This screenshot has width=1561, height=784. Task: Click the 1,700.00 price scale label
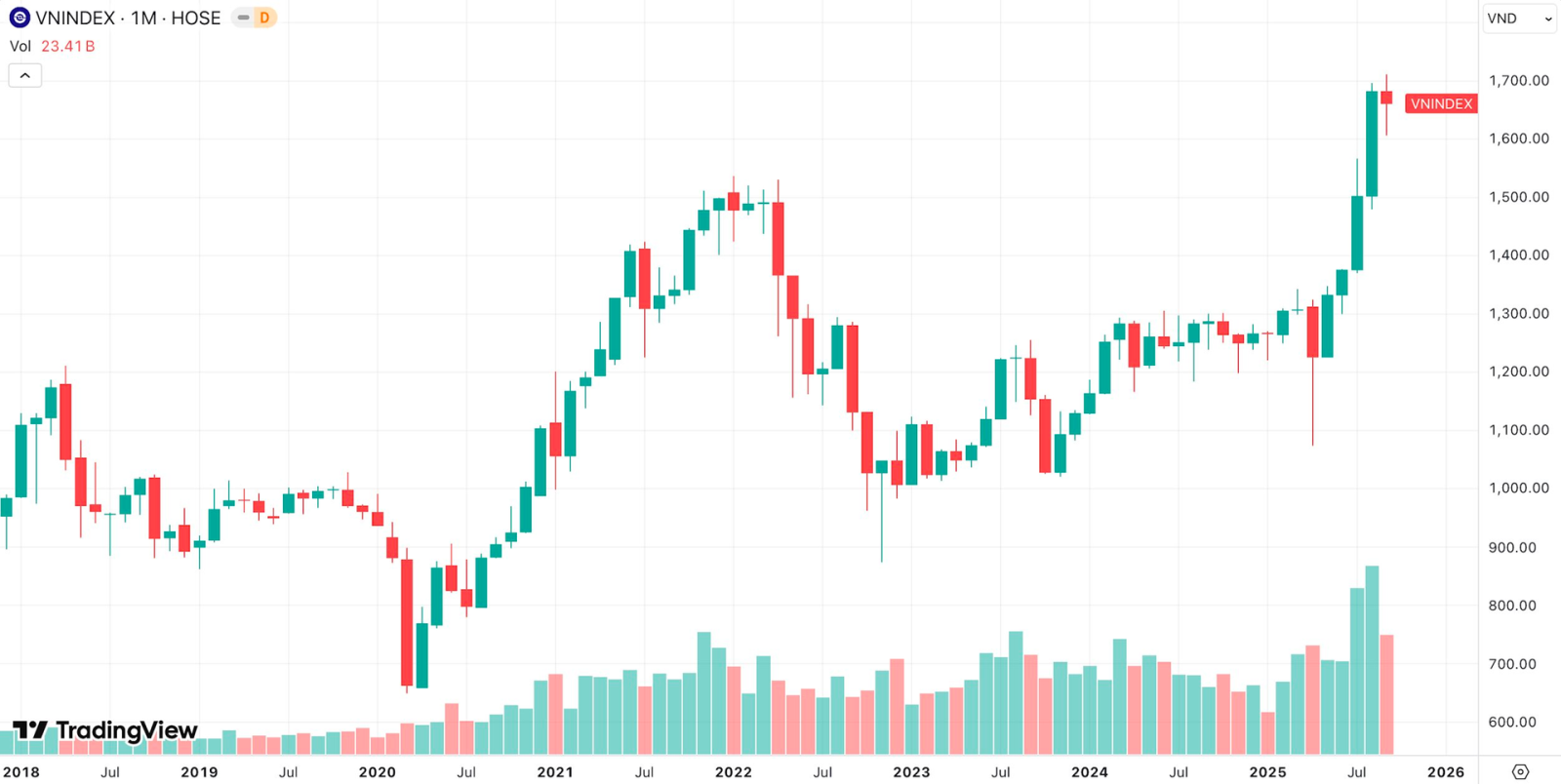click(1518, 80)
